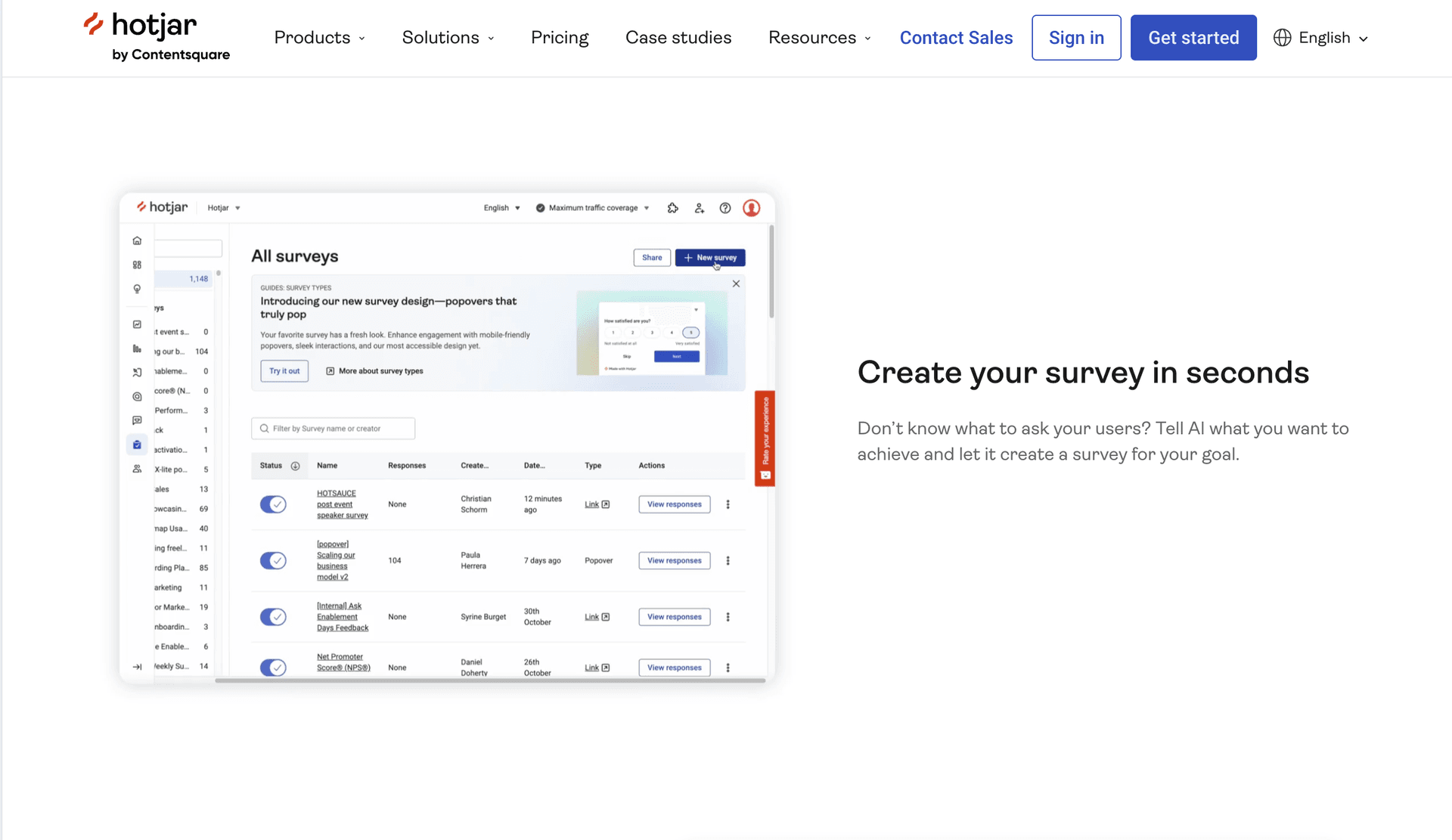The height and width of the screenshot is (840, 1452).
Task: Click the app horizontal scrollbar
Action: pos(490,680)
